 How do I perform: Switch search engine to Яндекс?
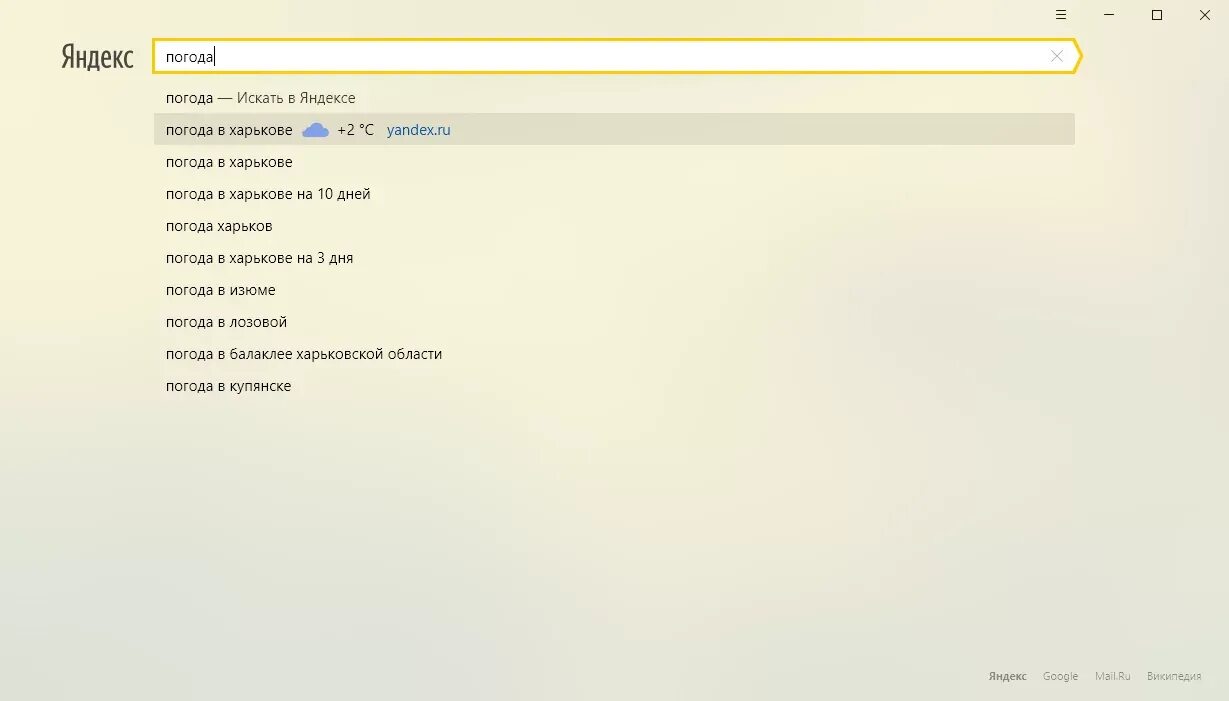1007,676
